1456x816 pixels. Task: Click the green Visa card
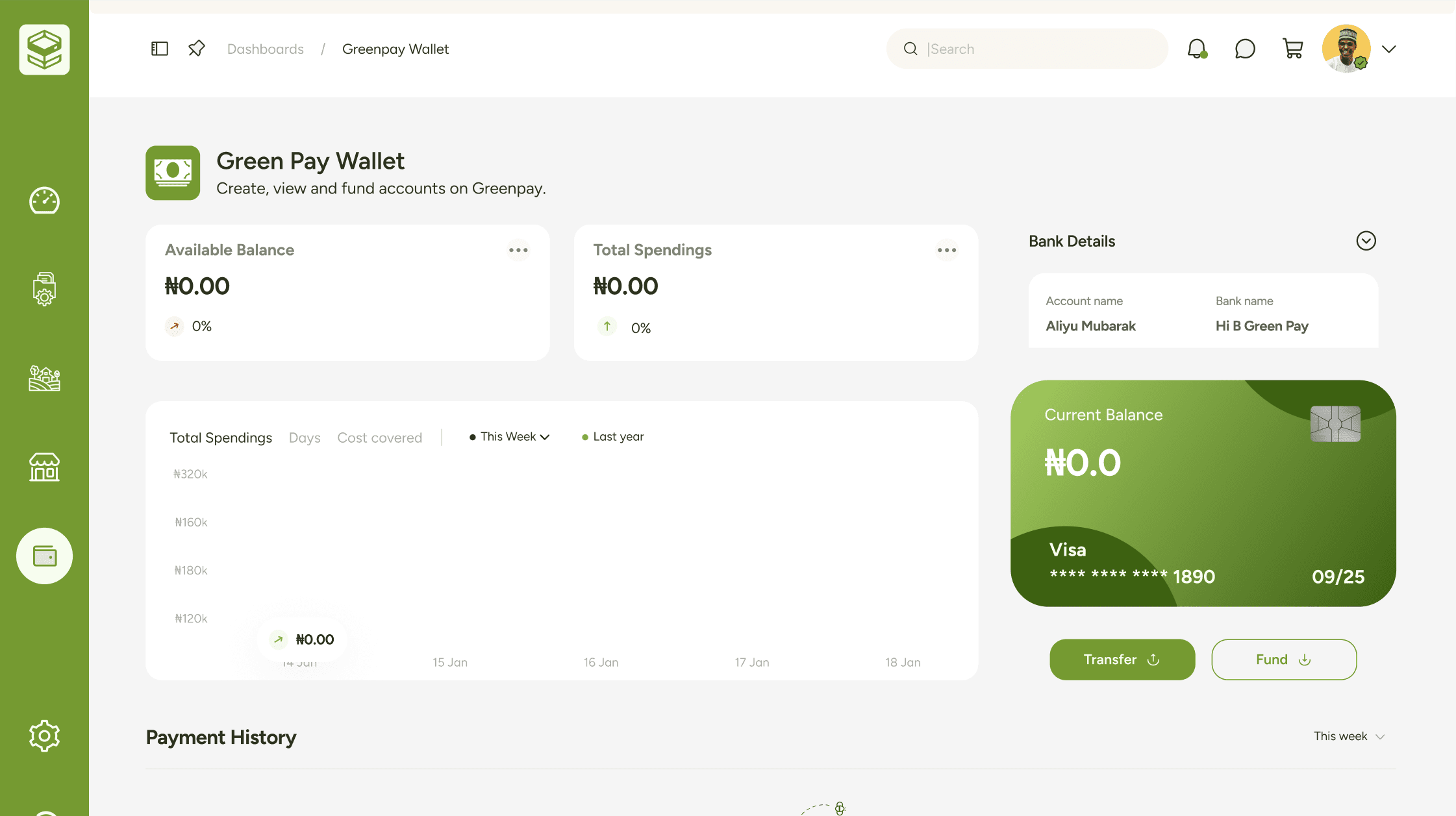pyautogui.click(x=1203, y=493)
